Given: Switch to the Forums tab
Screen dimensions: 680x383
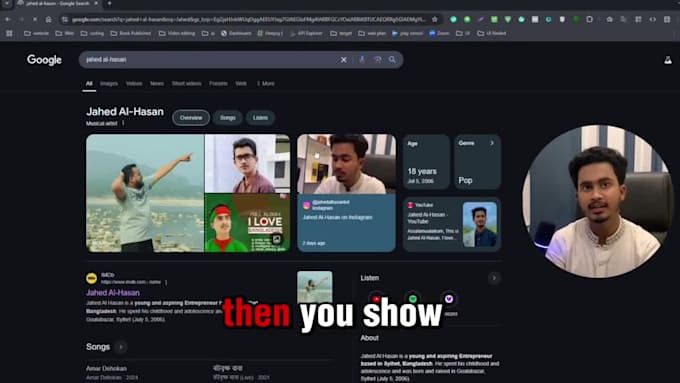Looking at the screenshot, I should pos(218,83).
